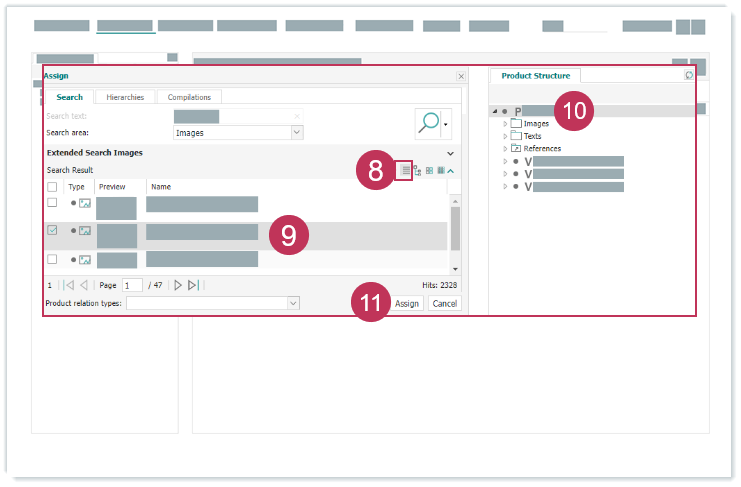The image size is (741, 487).
Task: Expand the Images folder in tree
Action: coord(505,123)
